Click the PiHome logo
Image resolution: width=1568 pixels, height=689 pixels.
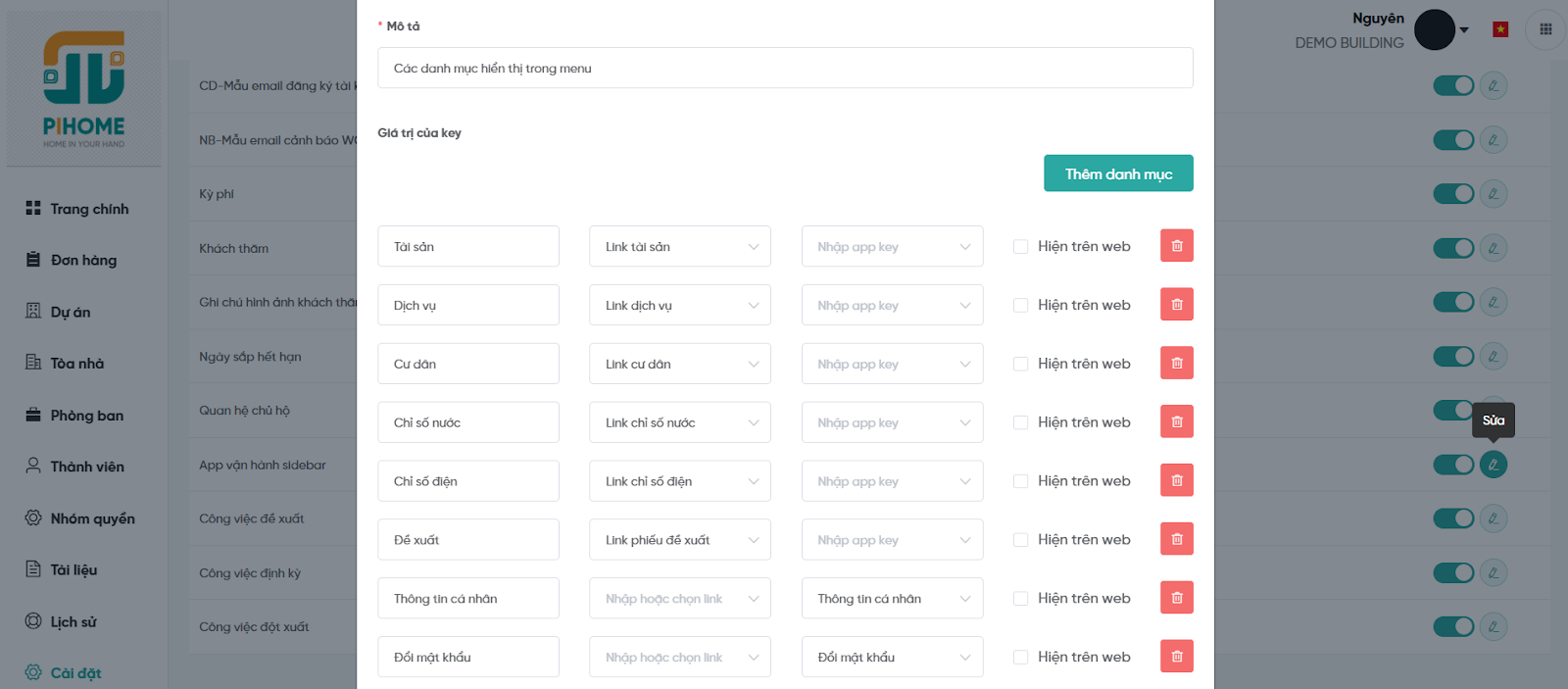coord(84,88)
